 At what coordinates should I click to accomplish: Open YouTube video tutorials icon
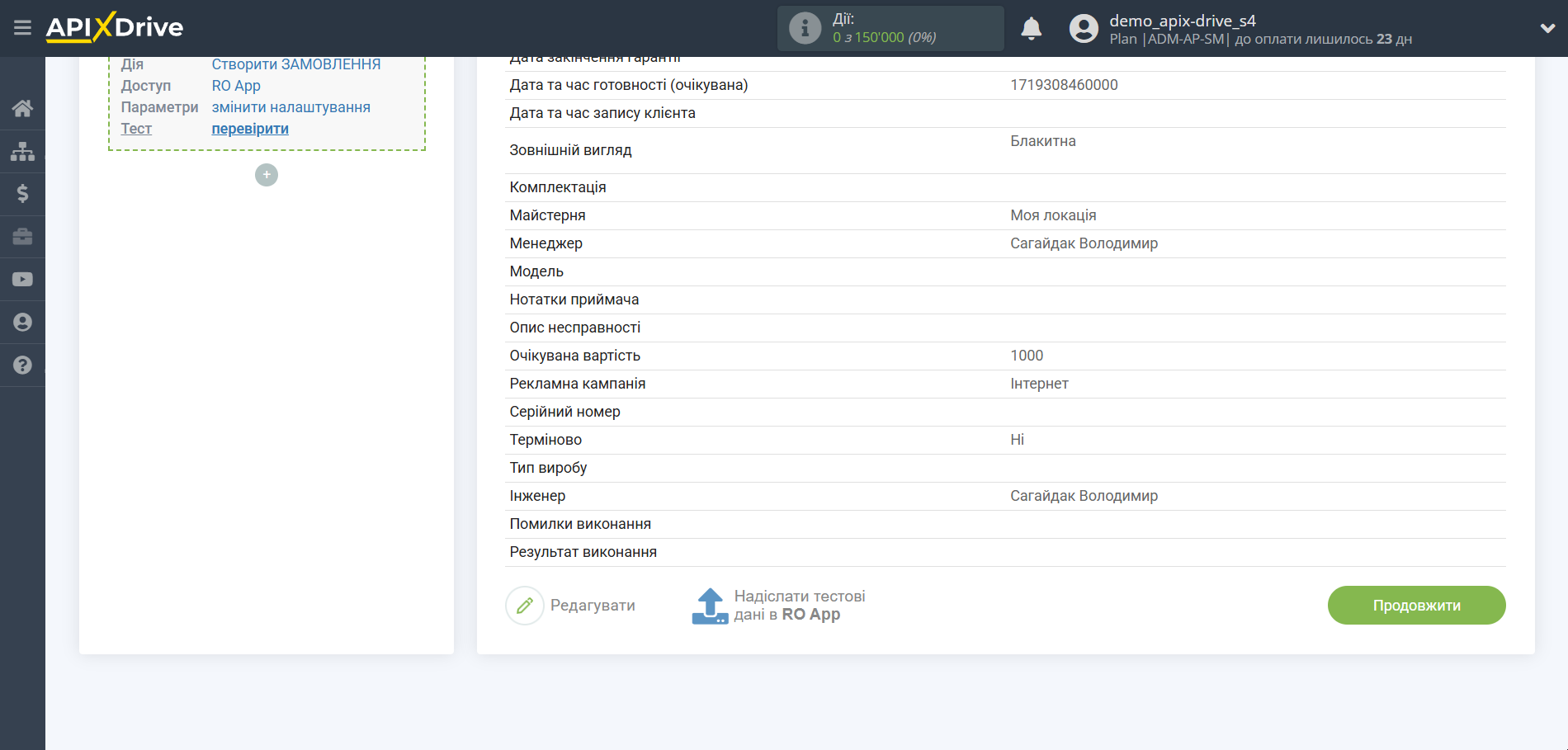click(x=22, y=280)
